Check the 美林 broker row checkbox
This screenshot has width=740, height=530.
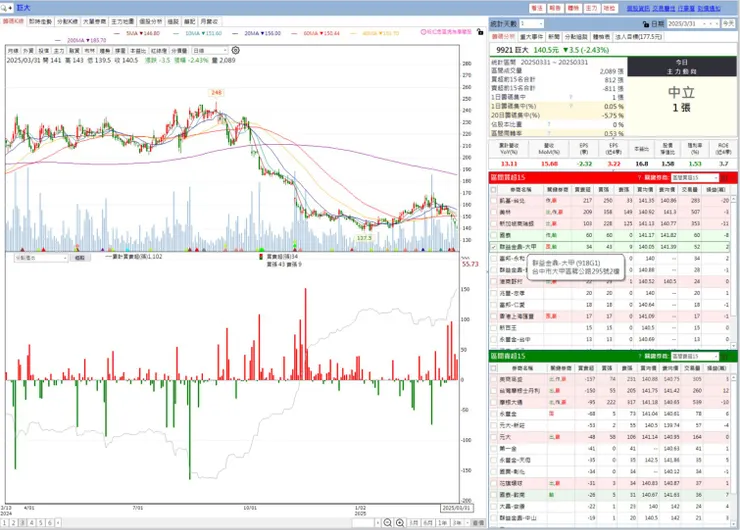[494, 212]
